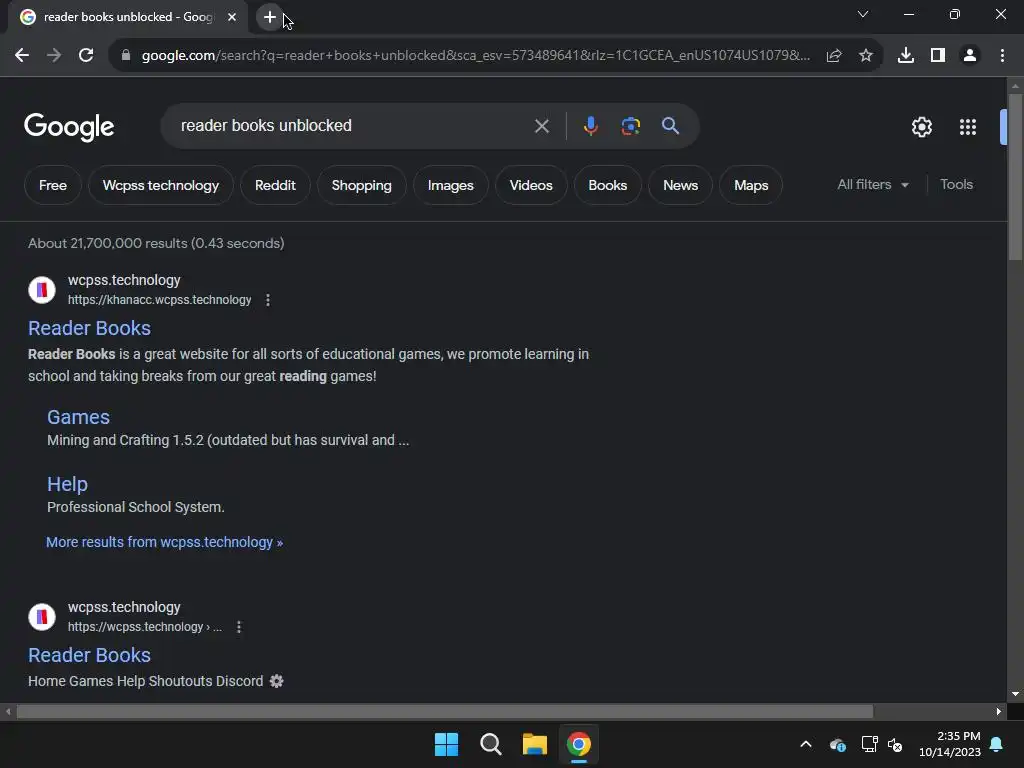This screenshot has width=1024, height=768.
Task: Clear the search box text
Action: coord(541,126)
